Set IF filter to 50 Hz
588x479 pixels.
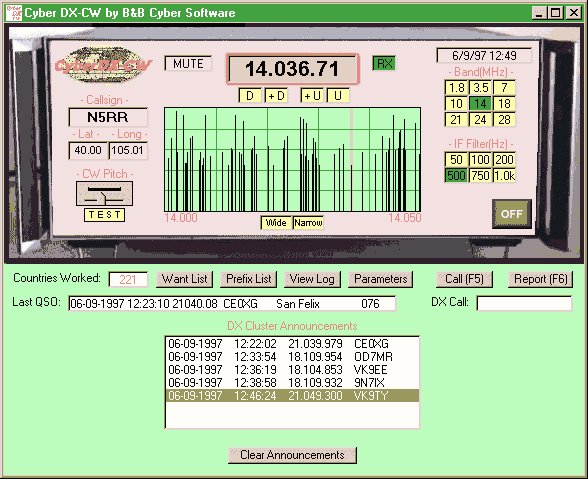[456, 159]
